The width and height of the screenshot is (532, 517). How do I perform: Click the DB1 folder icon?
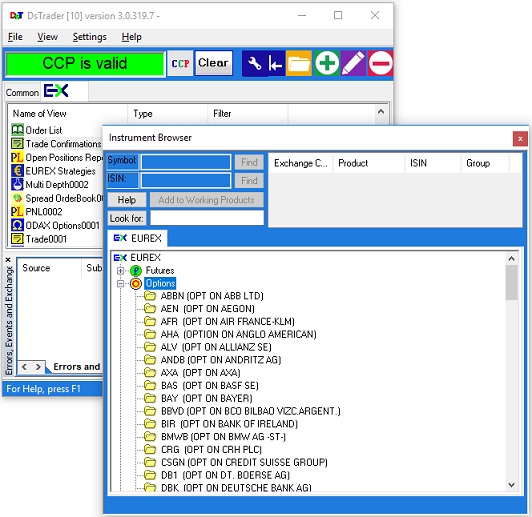point(150,475)
